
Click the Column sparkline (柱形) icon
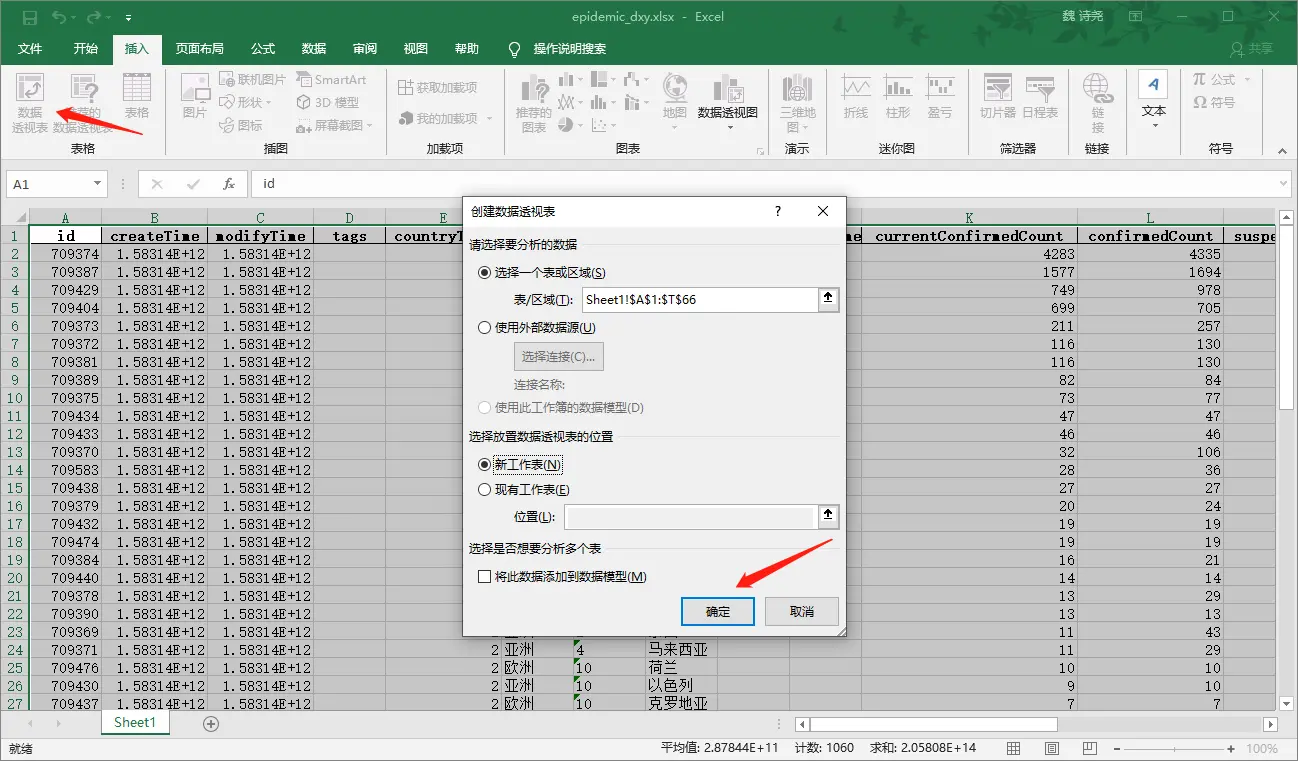click(898, 96)
